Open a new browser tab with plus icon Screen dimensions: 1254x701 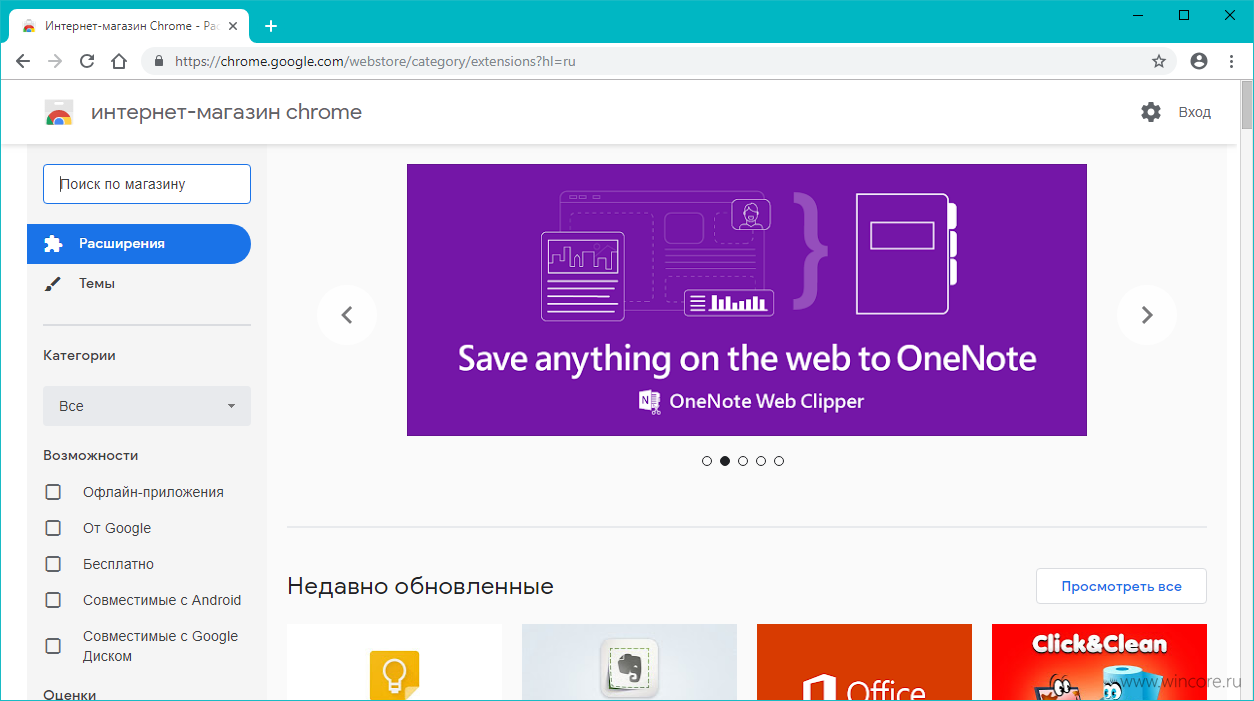pos(270,26)
